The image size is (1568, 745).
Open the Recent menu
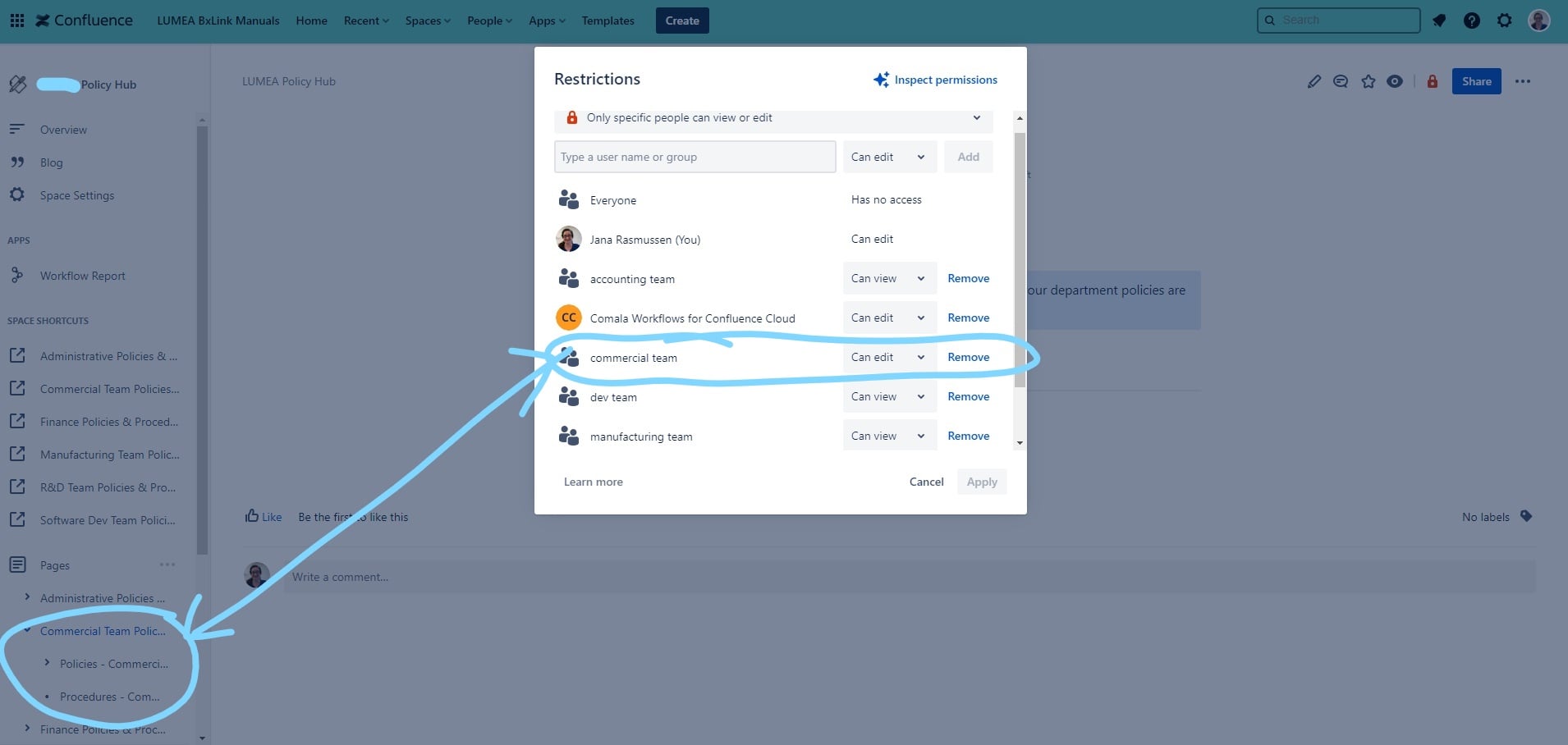366,21
